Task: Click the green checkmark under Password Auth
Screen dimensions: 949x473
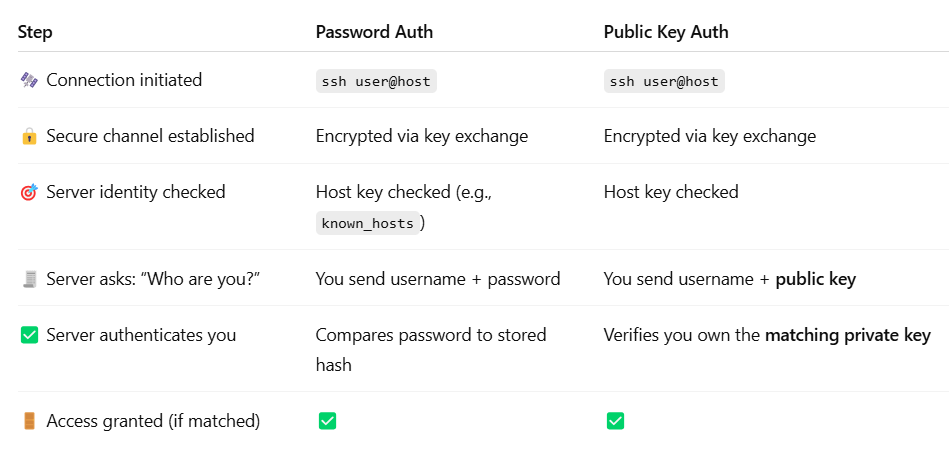Action: pyautogui.click(x=327, y=421)
